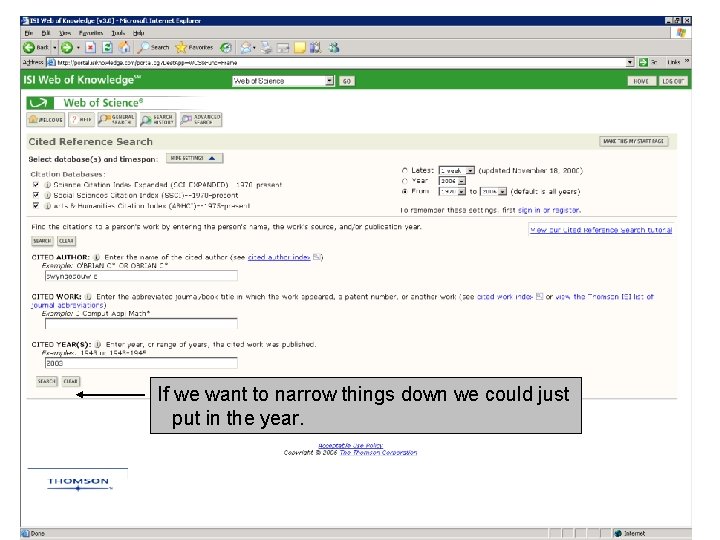Image resolution: width=720 pixels, height=540 pixels.
Task: Open the Favorites menu
Action: [91, 33]
